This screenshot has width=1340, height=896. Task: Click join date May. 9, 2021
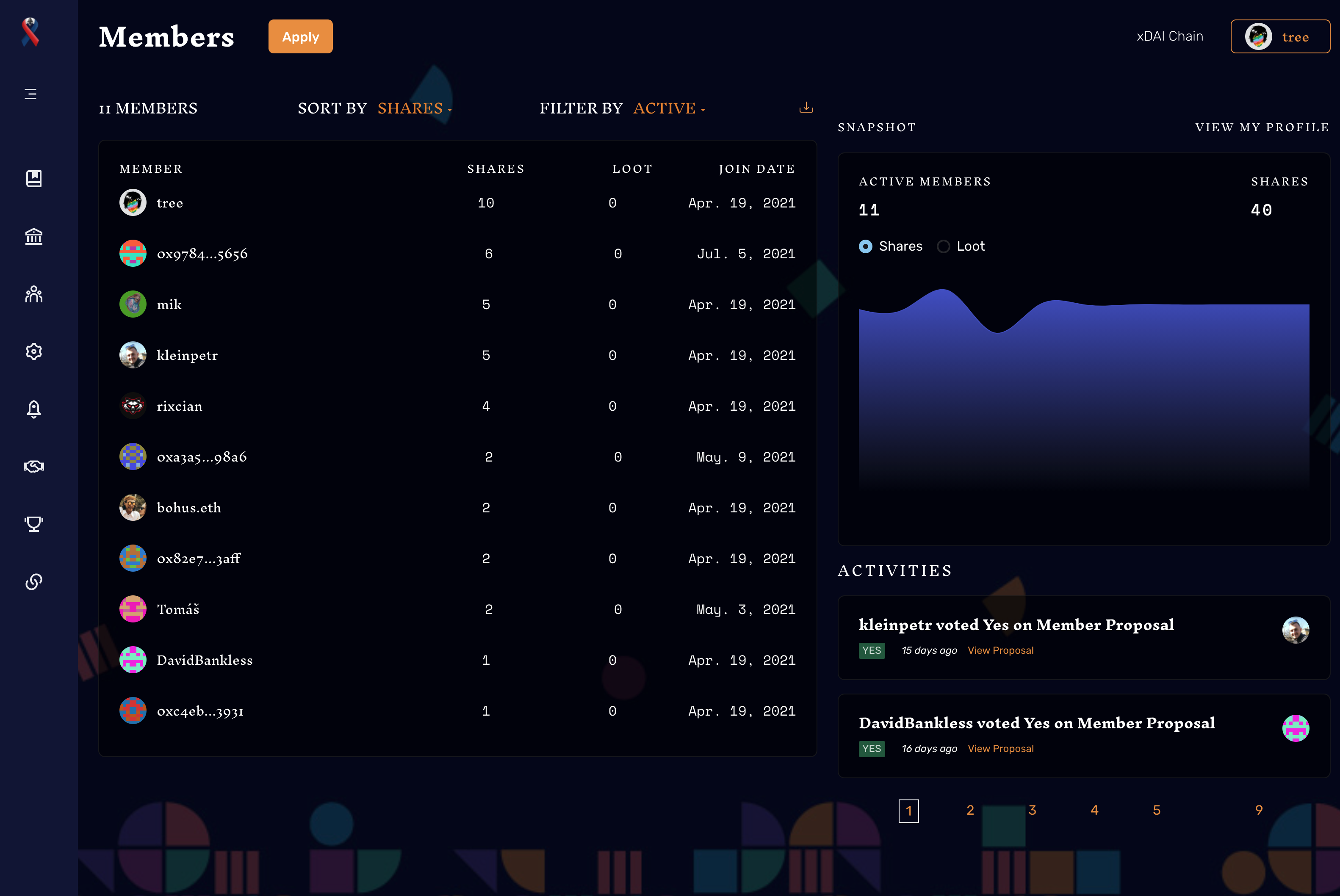click(x=746, y=457)
